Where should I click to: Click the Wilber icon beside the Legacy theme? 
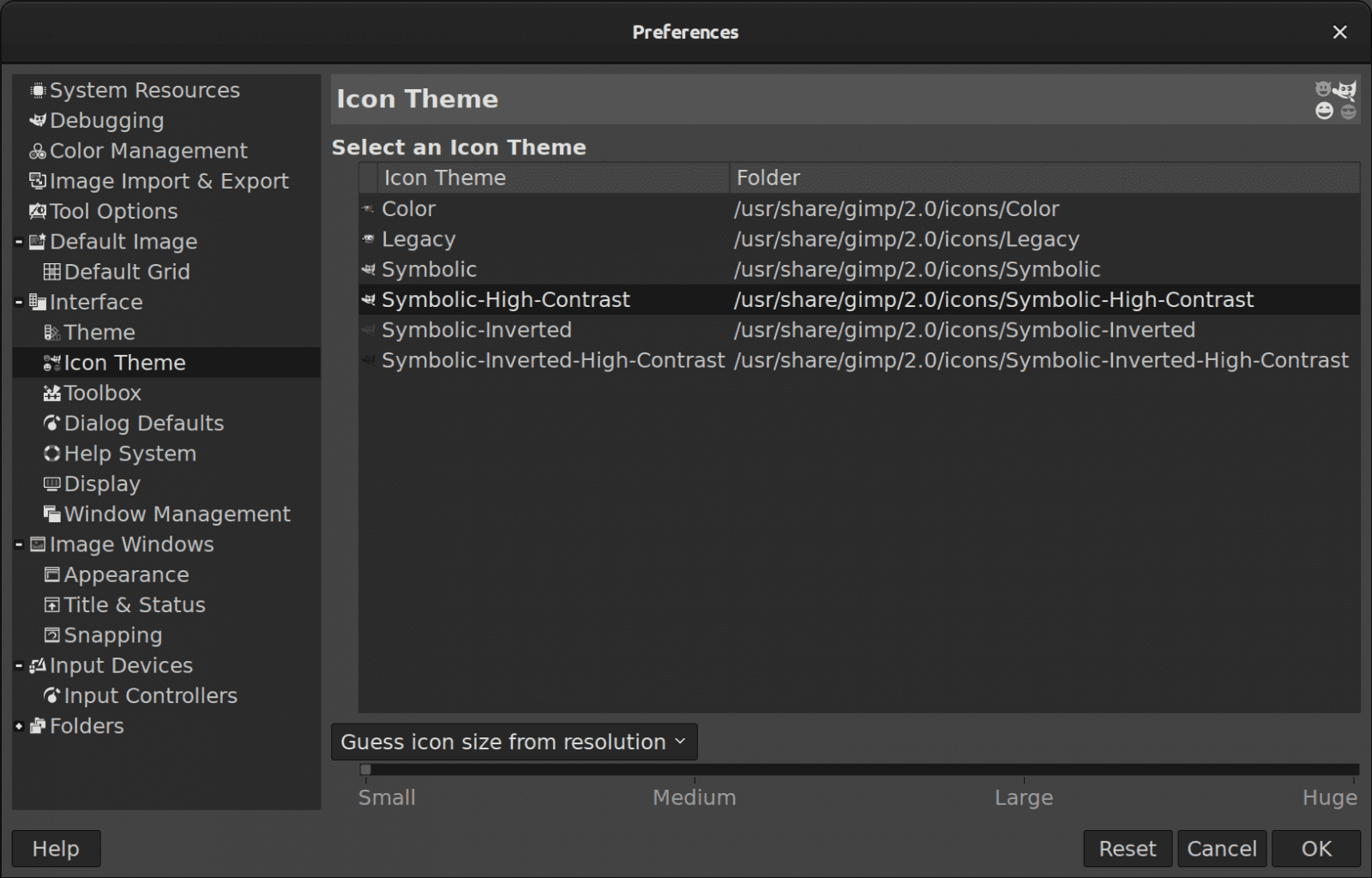(x=367, y=239)
